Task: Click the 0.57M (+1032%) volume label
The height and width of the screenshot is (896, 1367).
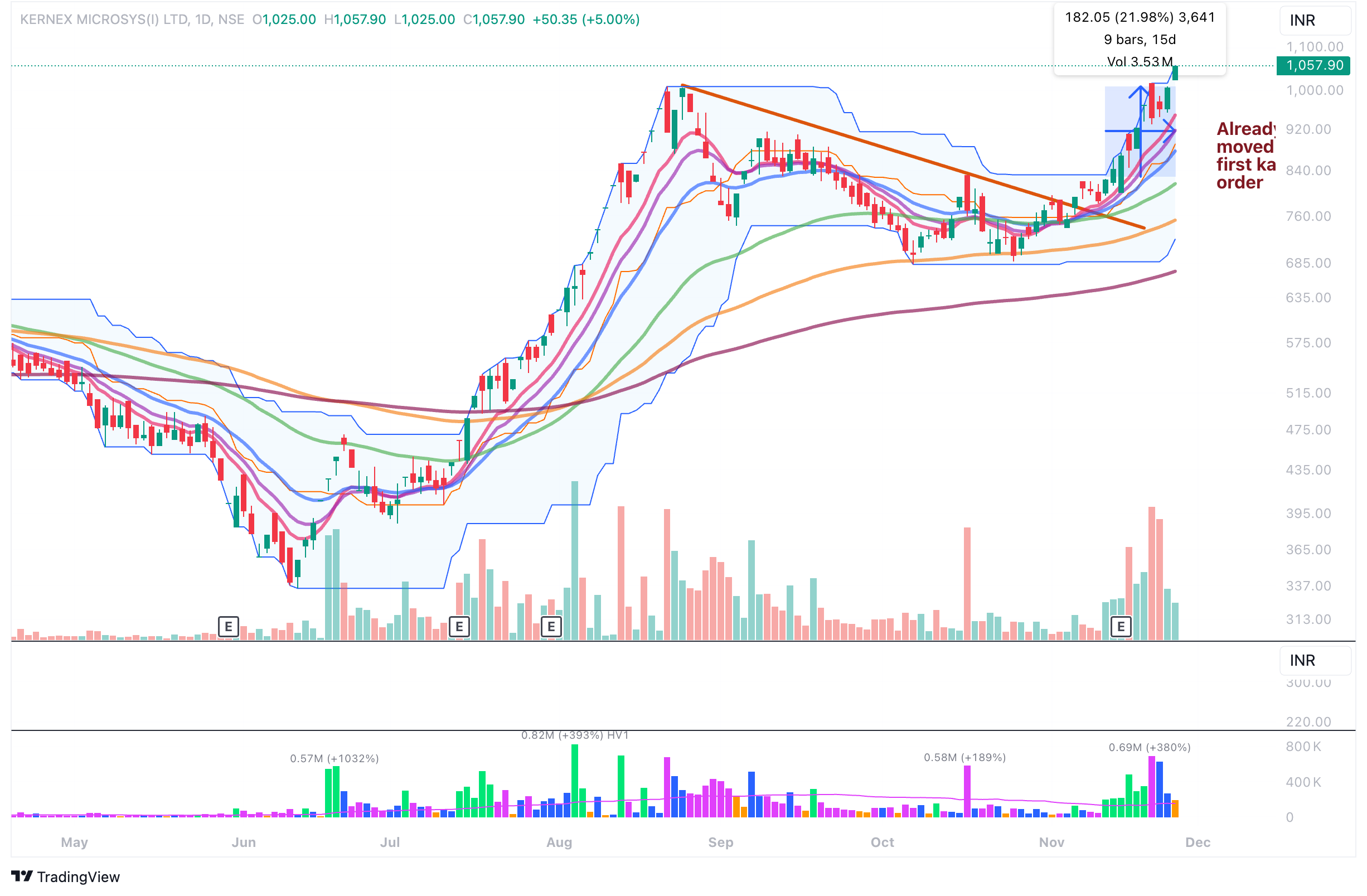Action: click(335, 759)
